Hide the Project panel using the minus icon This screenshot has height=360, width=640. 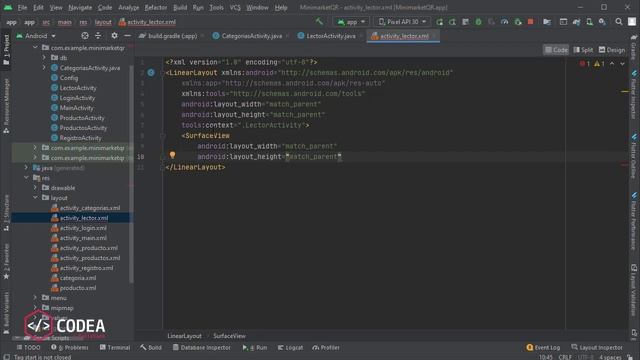[x=127, y=36]
